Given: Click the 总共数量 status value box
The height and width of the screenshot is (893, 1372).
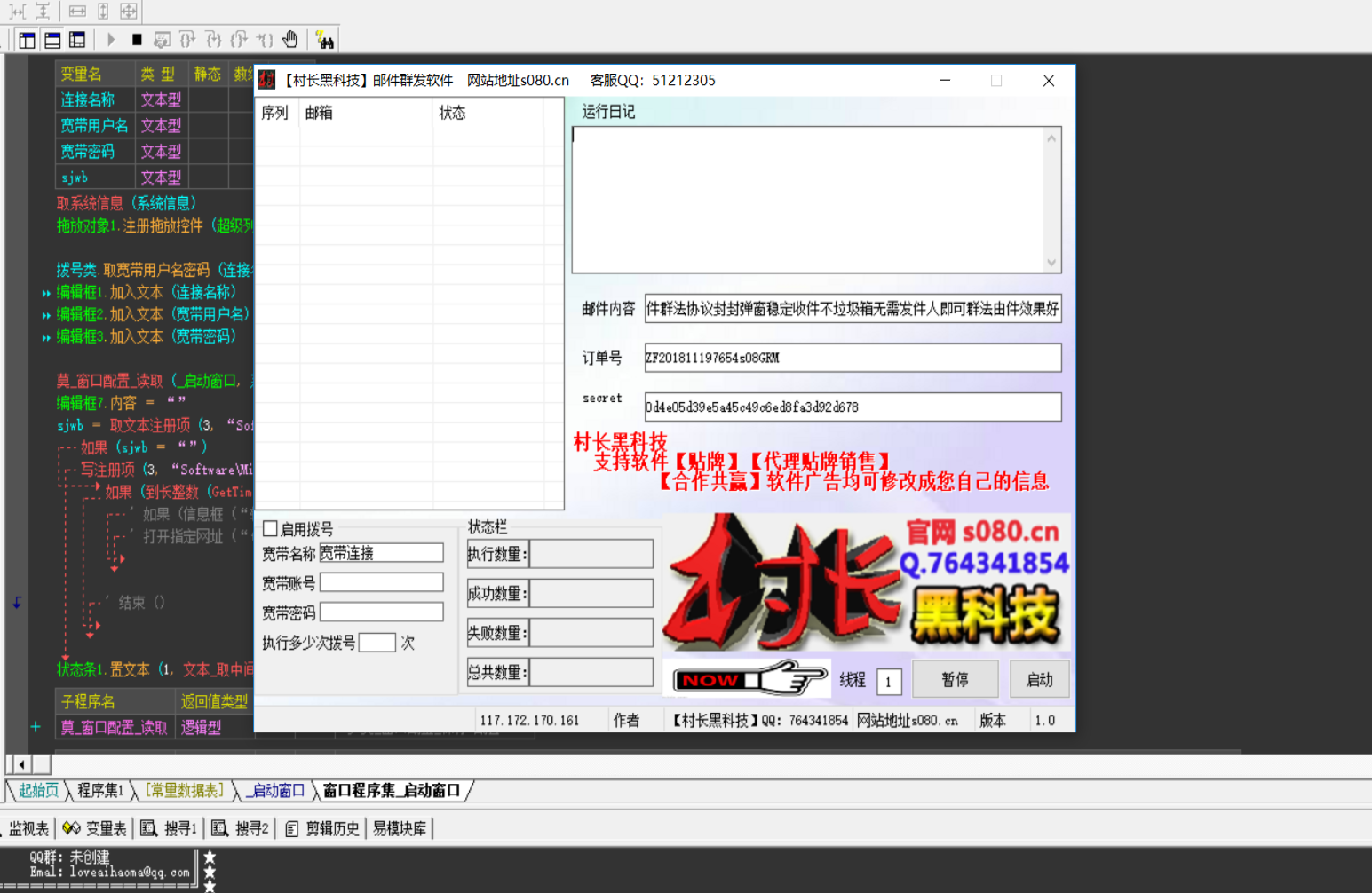Looking at the screenshot, I should 591,672.
